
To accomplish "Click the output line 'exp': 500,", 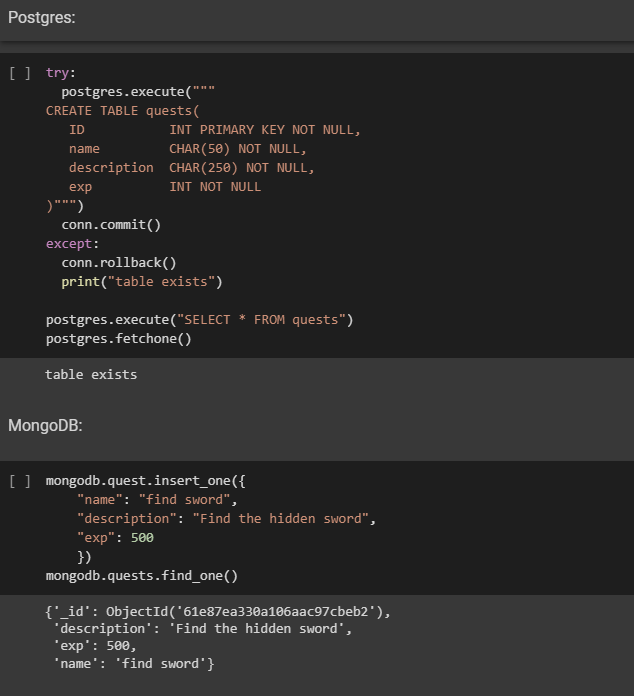I will click(95, 646).
